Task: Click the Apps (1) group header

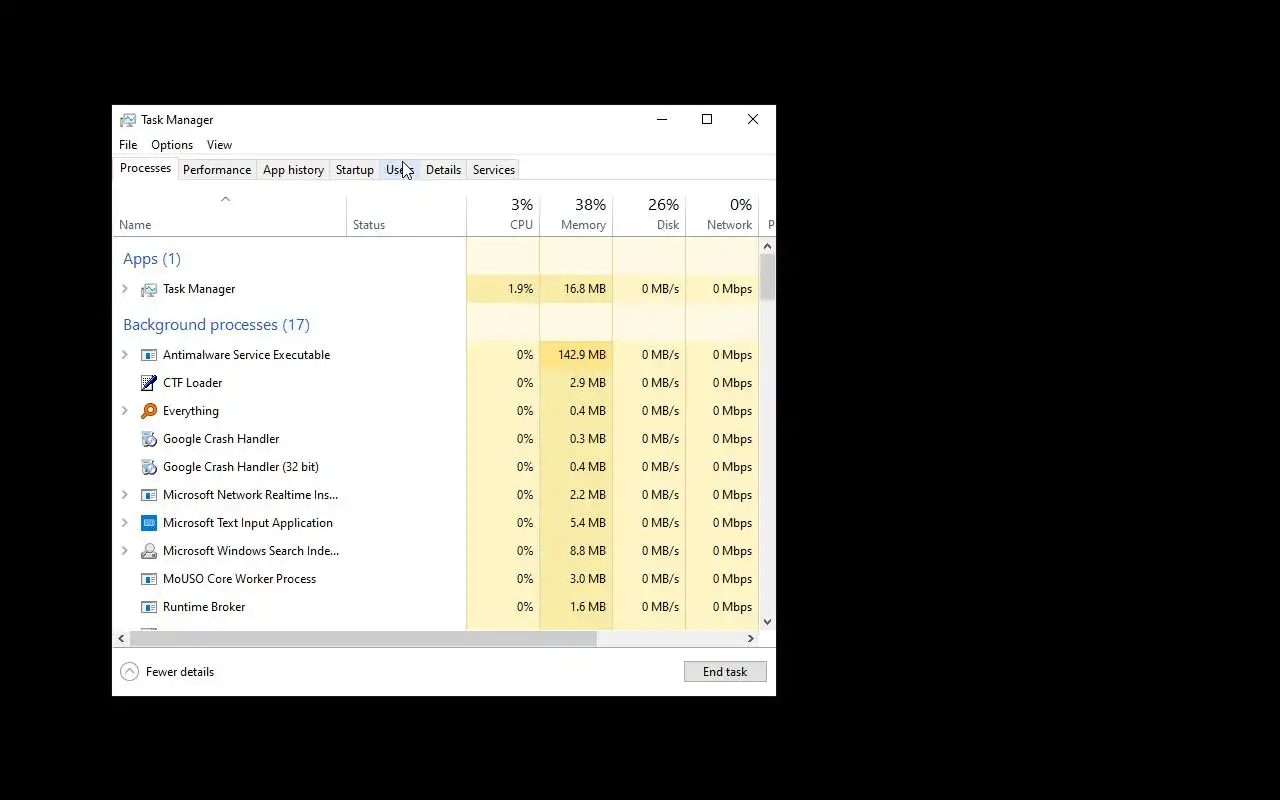Action: tap(152, 259)
